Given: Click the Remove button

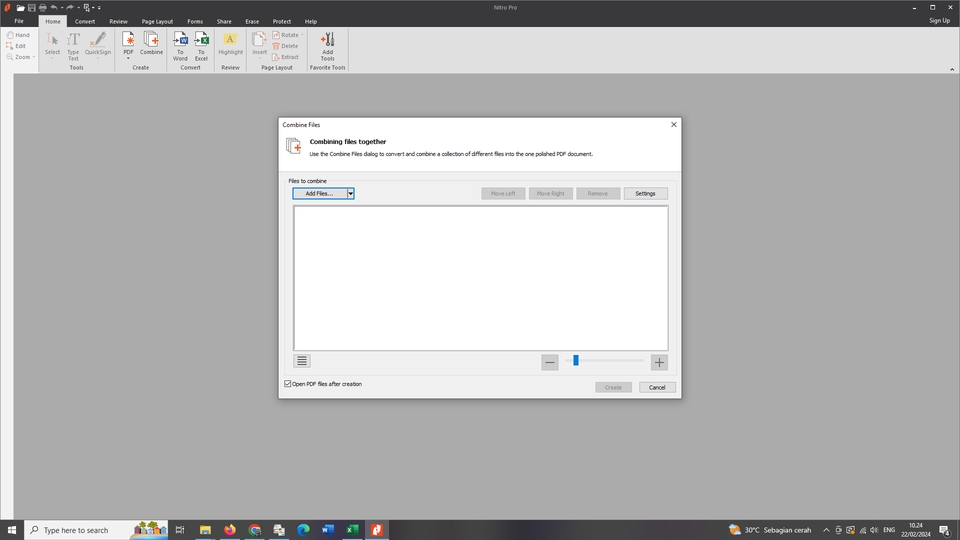Looking at the screenshot, I should point(598,193).
